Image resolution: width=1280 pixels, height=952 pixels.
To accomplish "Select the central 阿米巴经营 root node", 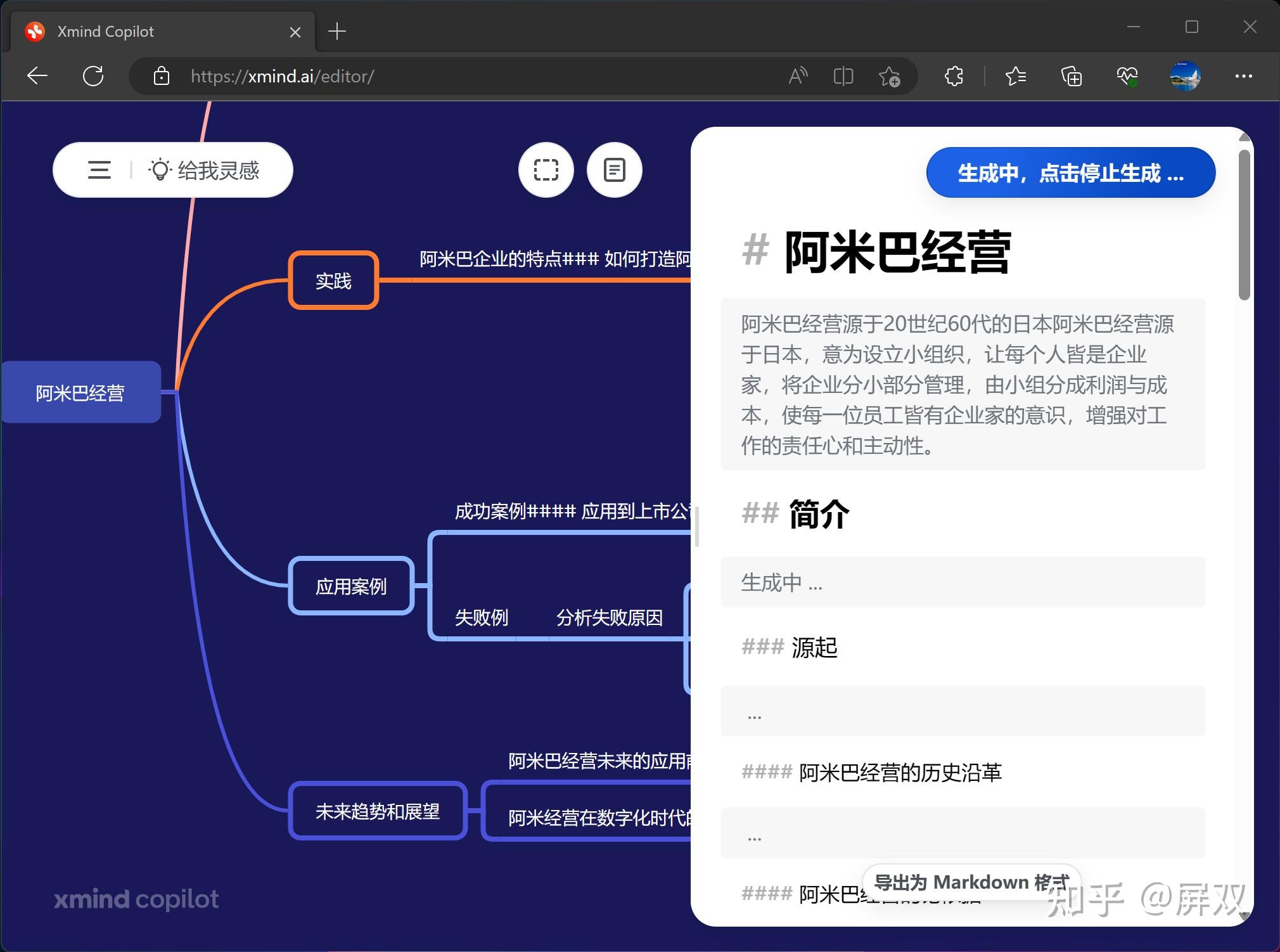I will [80, 392].
